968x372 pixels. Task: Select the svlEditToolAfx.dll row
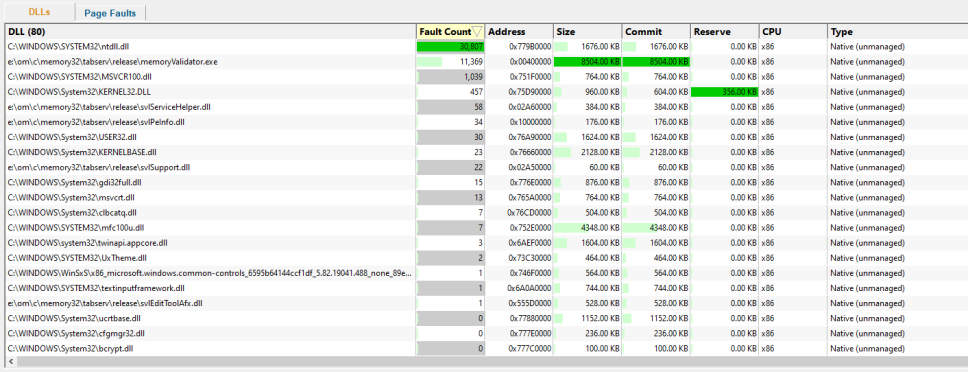pos(486,304)
